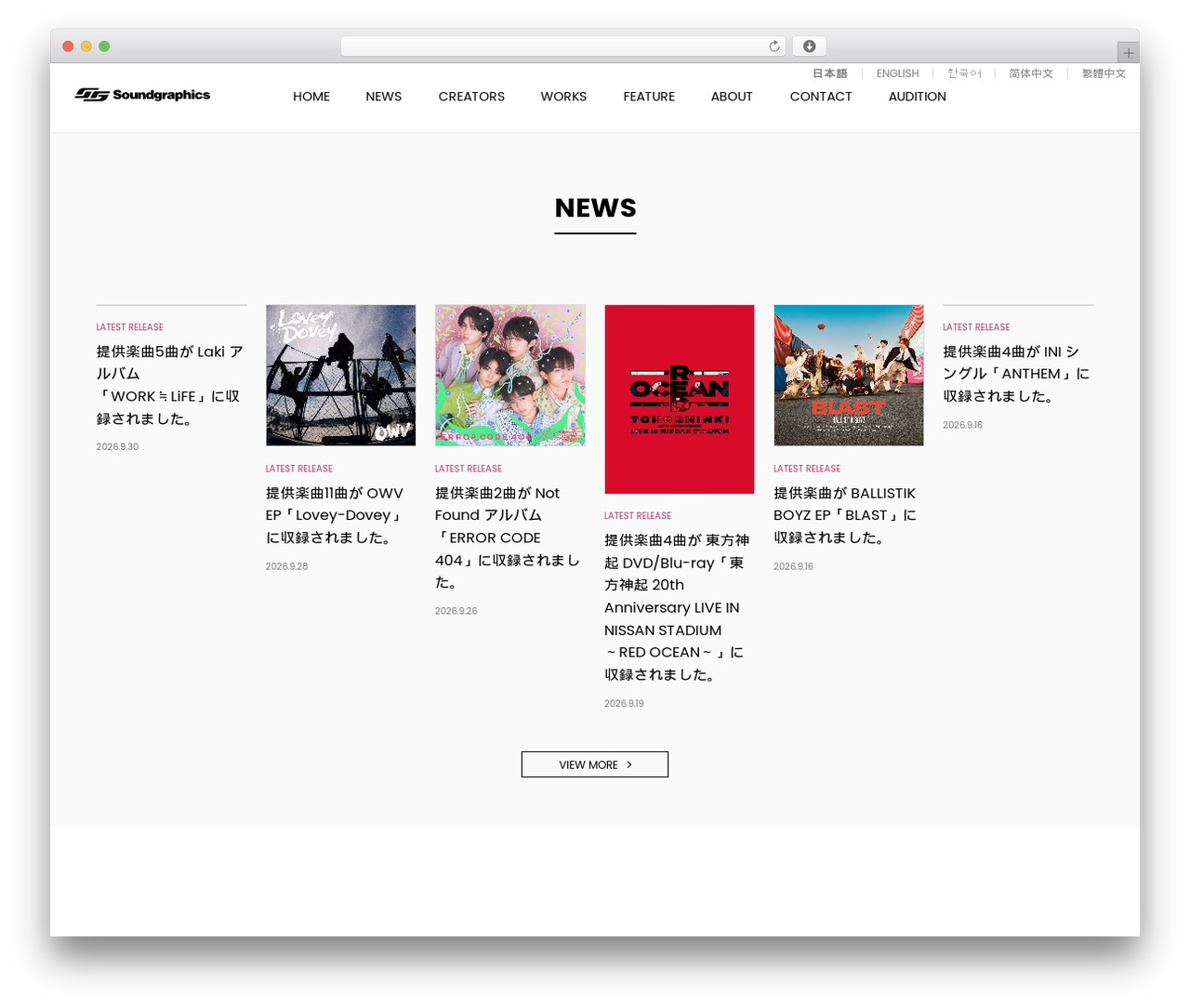Open the CREATORS page

(471, 97)
